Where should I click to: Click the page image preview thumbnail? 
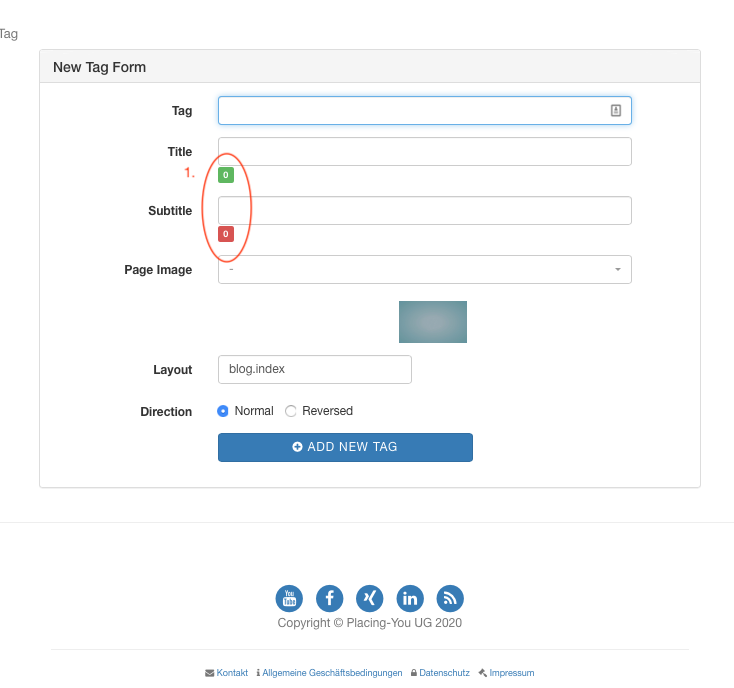click(x=433, y=322)
